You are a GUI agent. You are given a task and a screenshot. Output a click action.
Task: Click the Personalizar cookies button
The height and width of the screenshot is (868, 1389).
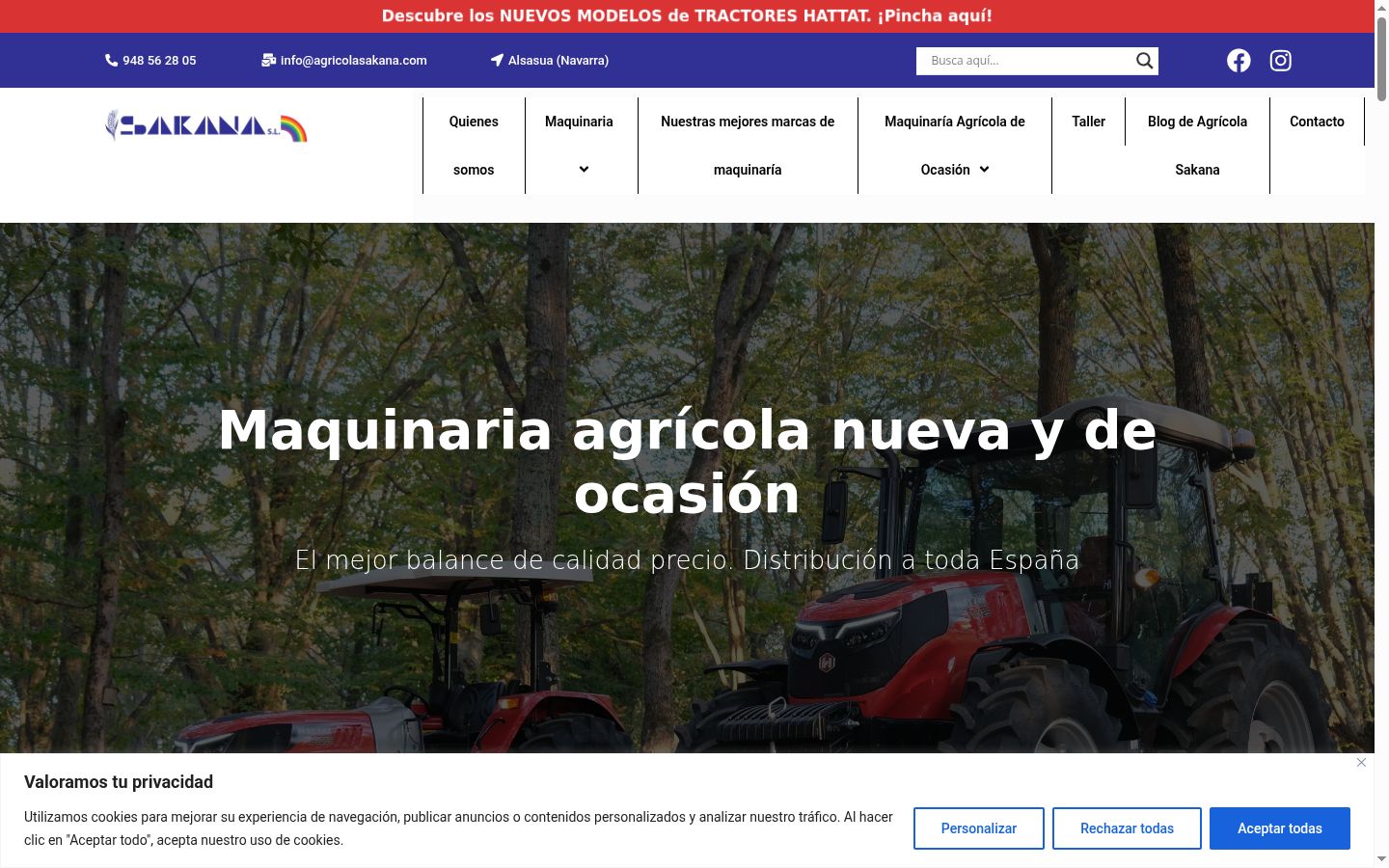point(979,828)
